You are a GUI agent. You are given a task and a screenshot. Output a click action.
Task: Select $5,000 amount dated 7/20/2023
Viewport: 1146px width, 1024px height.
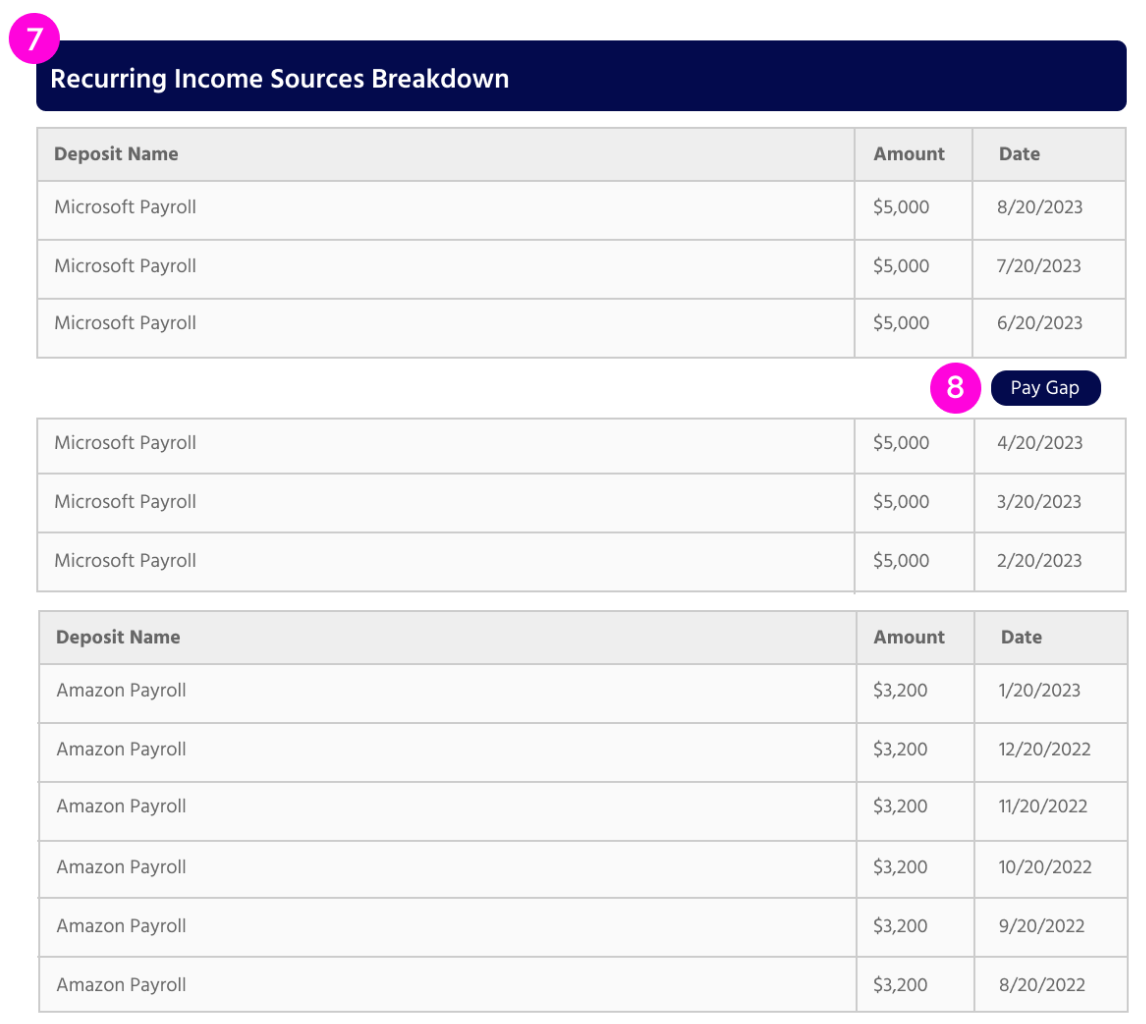(901, 266)
